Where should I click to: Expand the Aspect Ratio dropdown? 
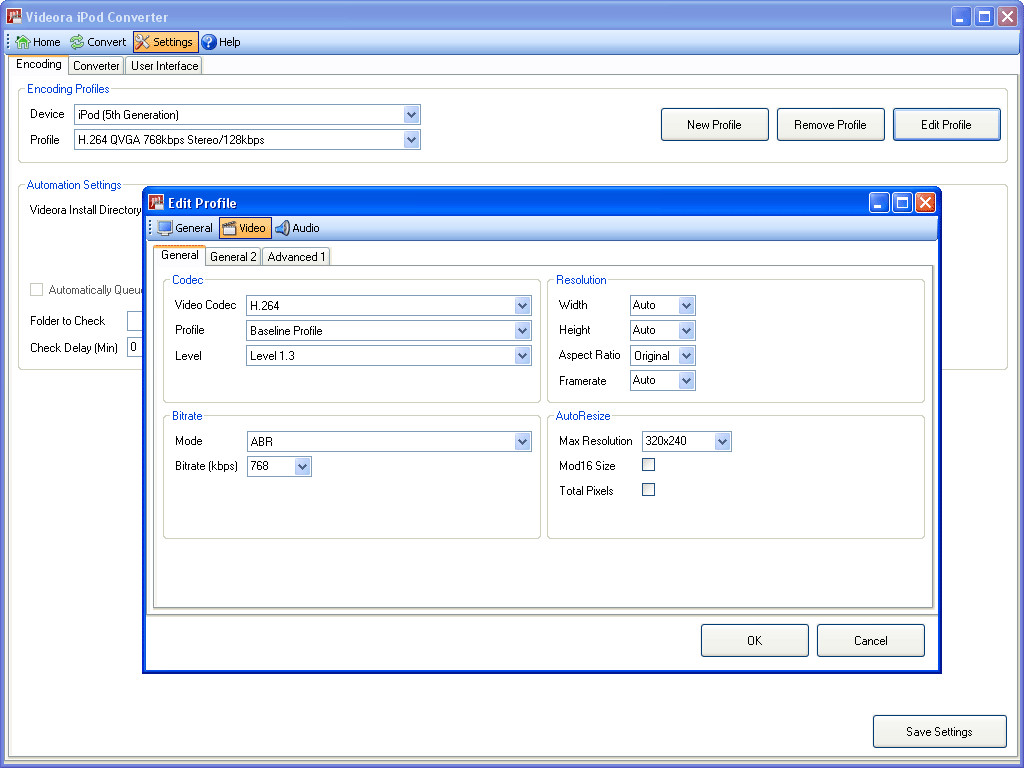(x=686, y=356)
